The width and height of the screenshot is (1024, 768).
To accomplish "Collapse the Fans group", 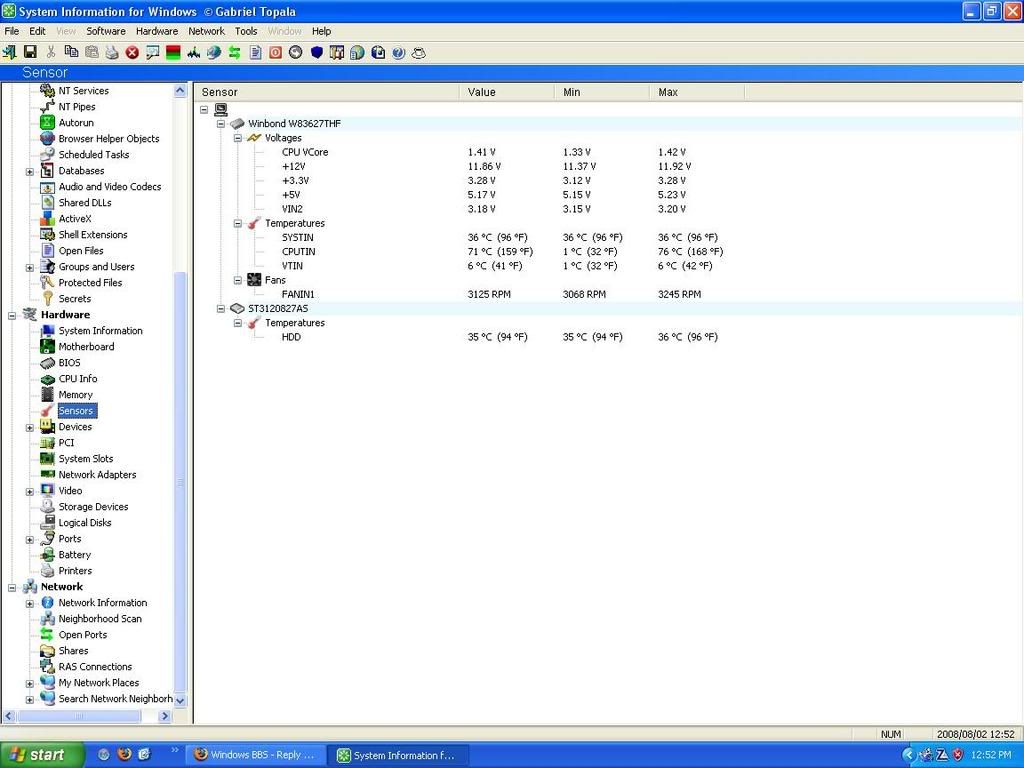I will [238, 280].
